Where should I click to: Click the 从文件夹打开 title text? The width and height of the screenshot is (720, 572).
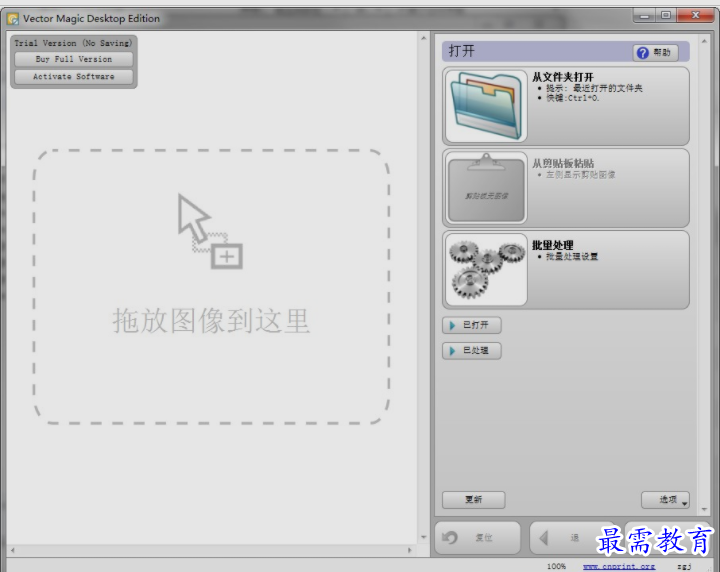[563, 77]
